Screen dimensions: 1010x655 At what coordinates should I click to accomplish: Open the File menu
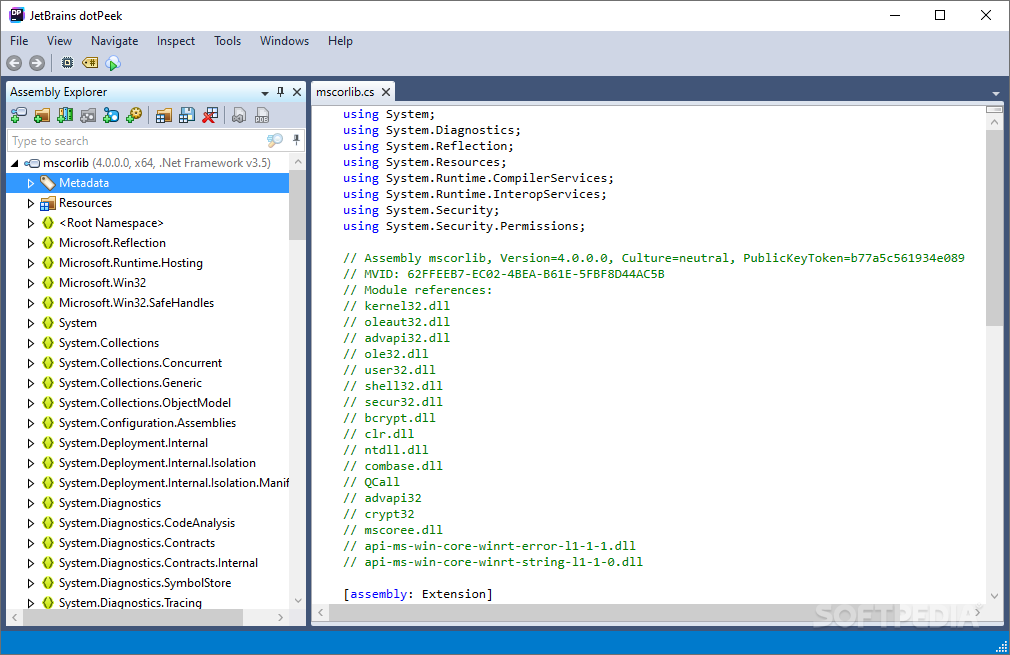(19, 41)
